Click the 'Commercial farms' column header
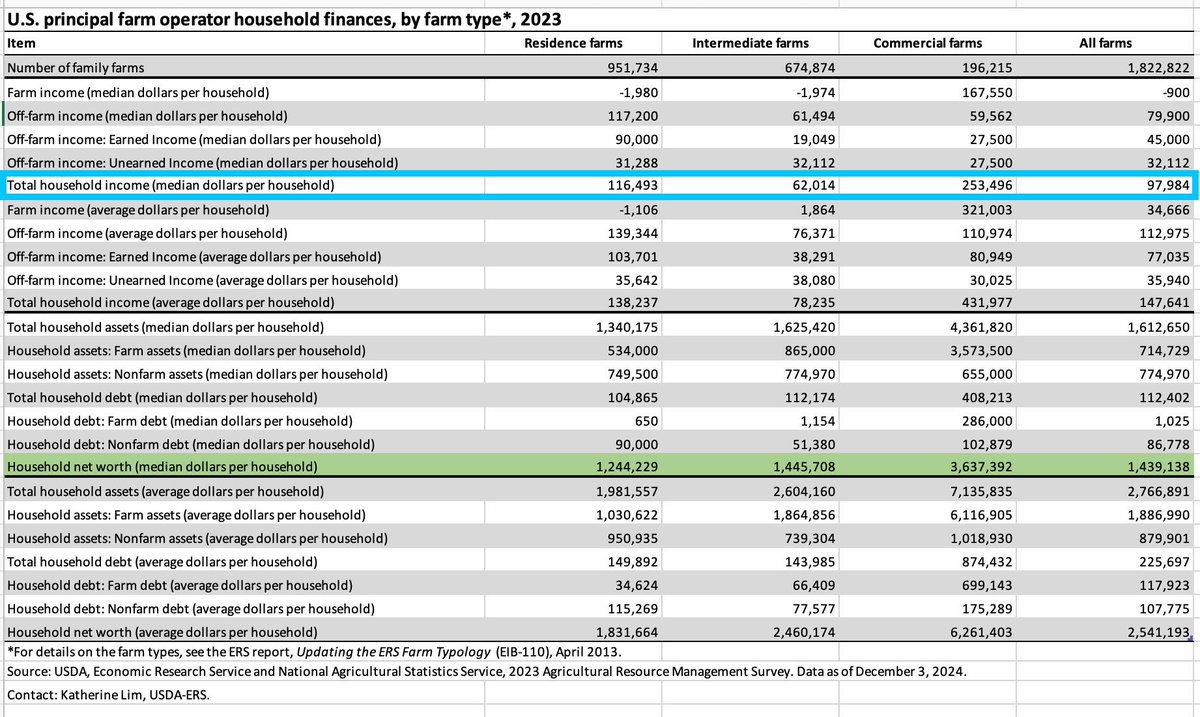 [x=928, y=43]
